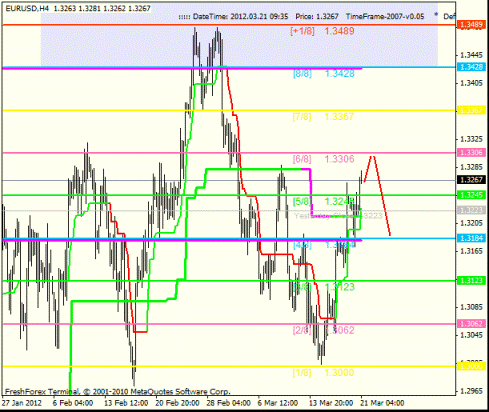Select the [8/8] level label
The height and width of the screenshot is (412, 489).
pyautogui.click(x=302, y=74)
